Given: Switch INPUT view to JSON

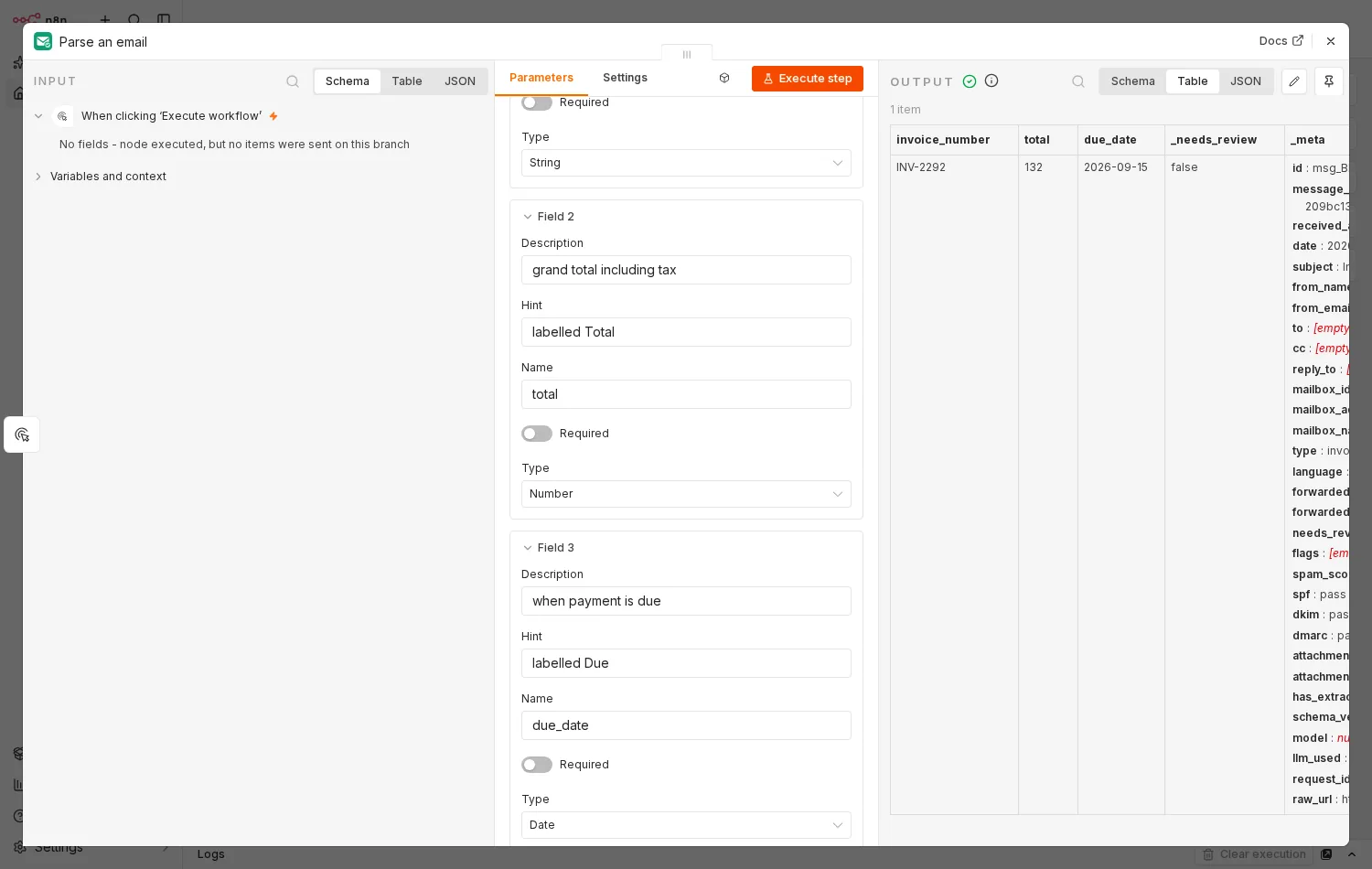Looking at the screenshot, I should point(460,81).
